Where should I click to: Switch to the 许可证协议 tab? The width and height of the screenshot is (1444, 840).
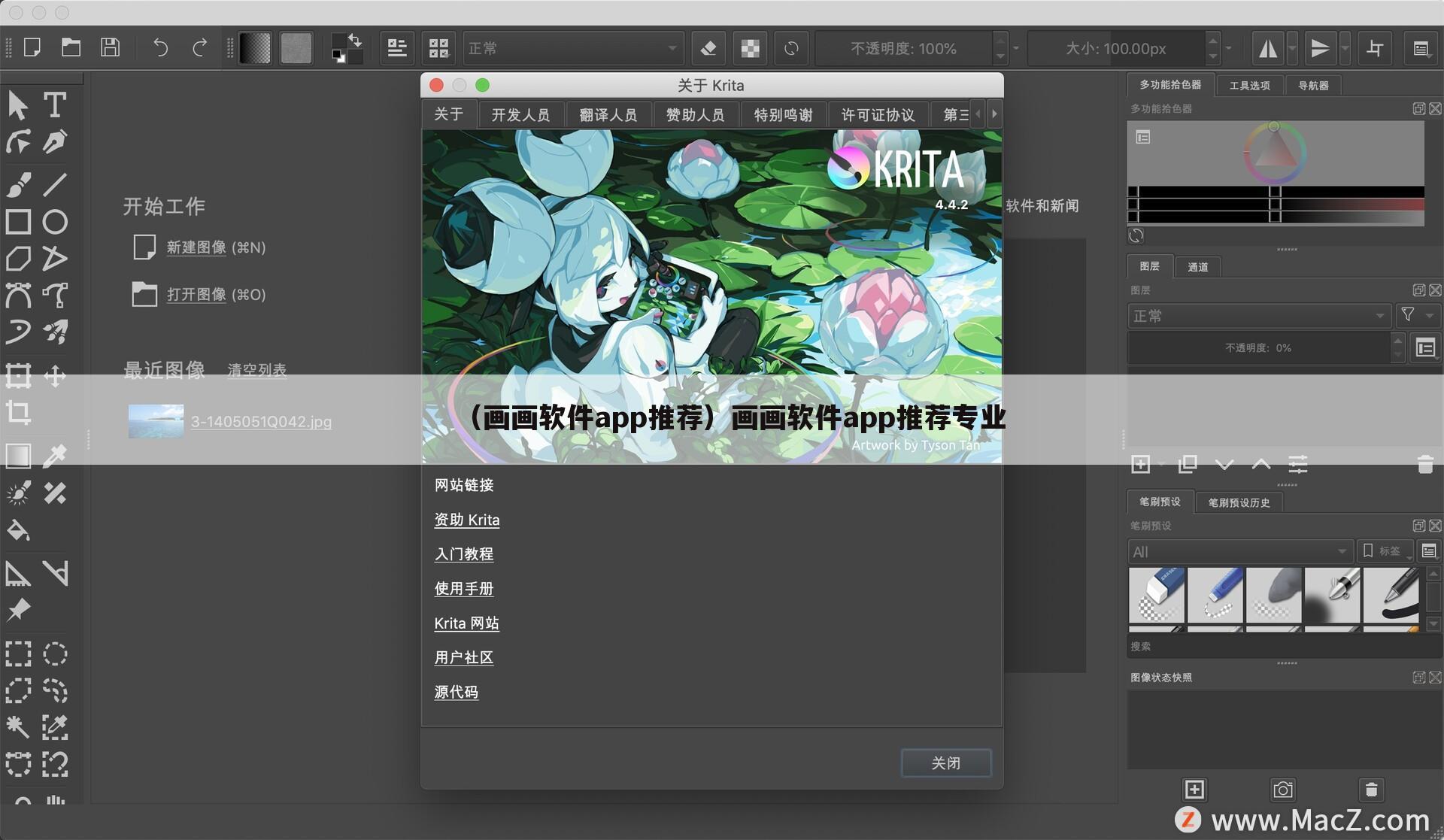point(878,114)
